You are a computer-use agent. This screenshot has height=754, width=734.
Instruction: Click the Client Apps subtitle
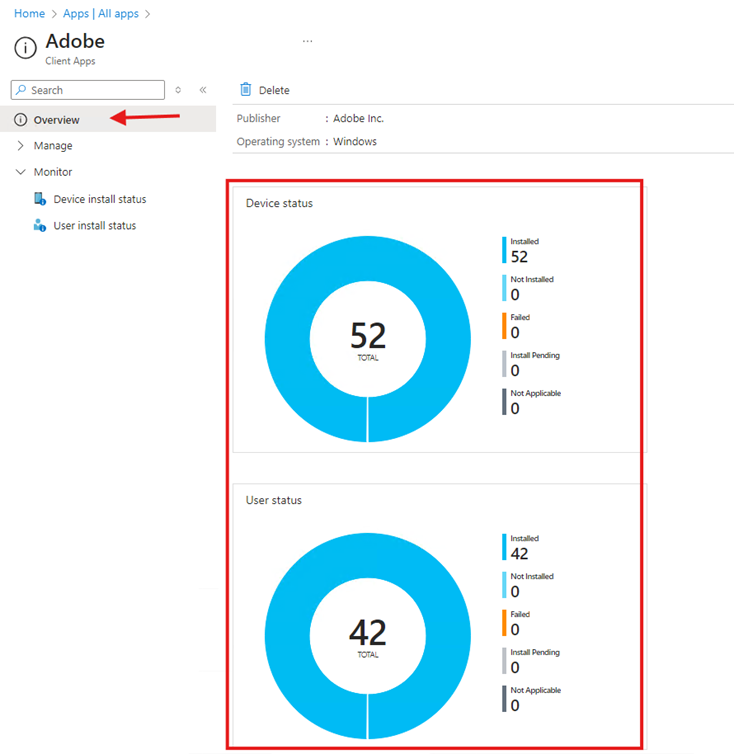point(70,61)
